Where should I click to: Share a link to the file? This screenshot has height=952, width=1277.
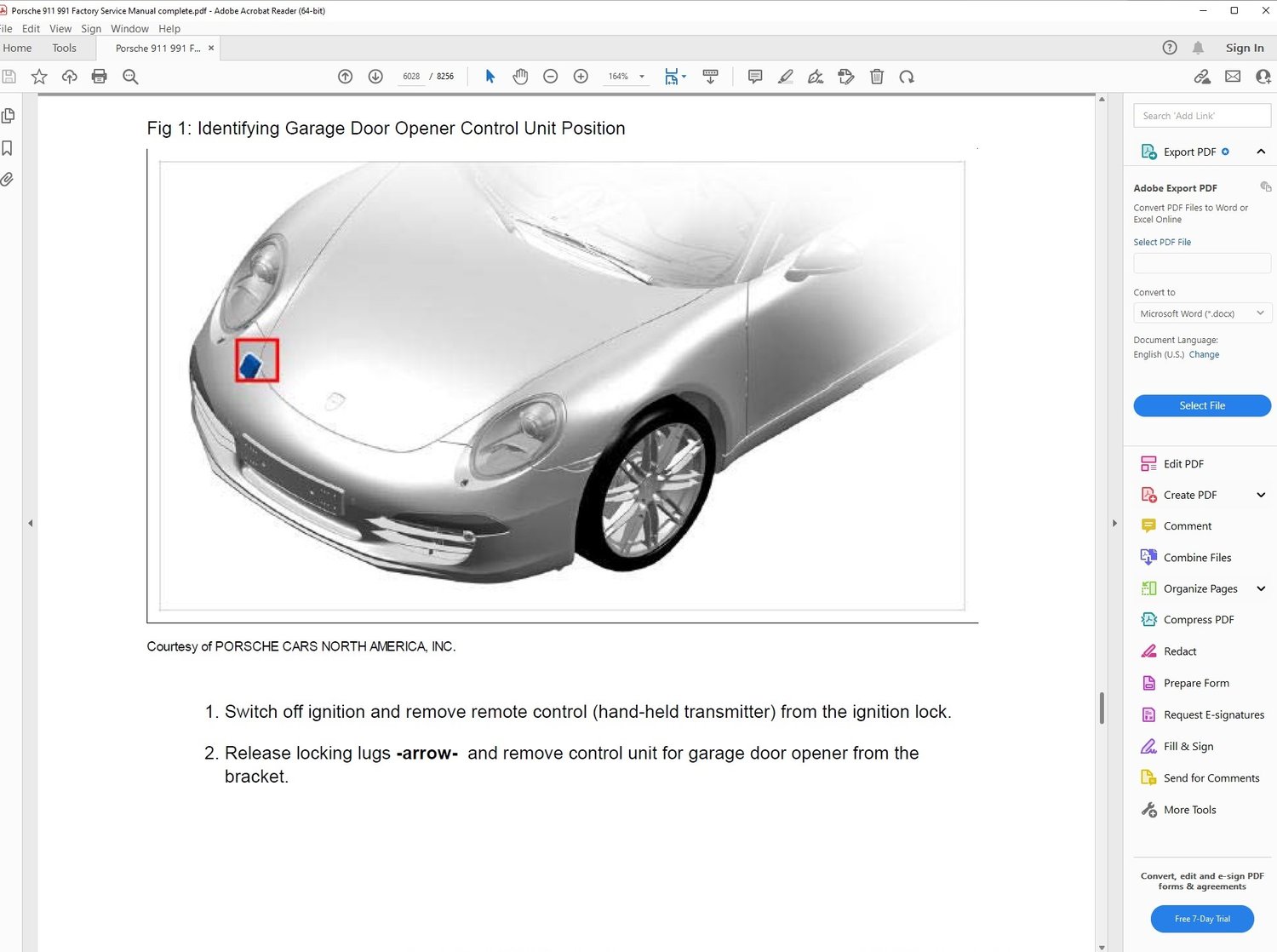tap(1202, 77)
